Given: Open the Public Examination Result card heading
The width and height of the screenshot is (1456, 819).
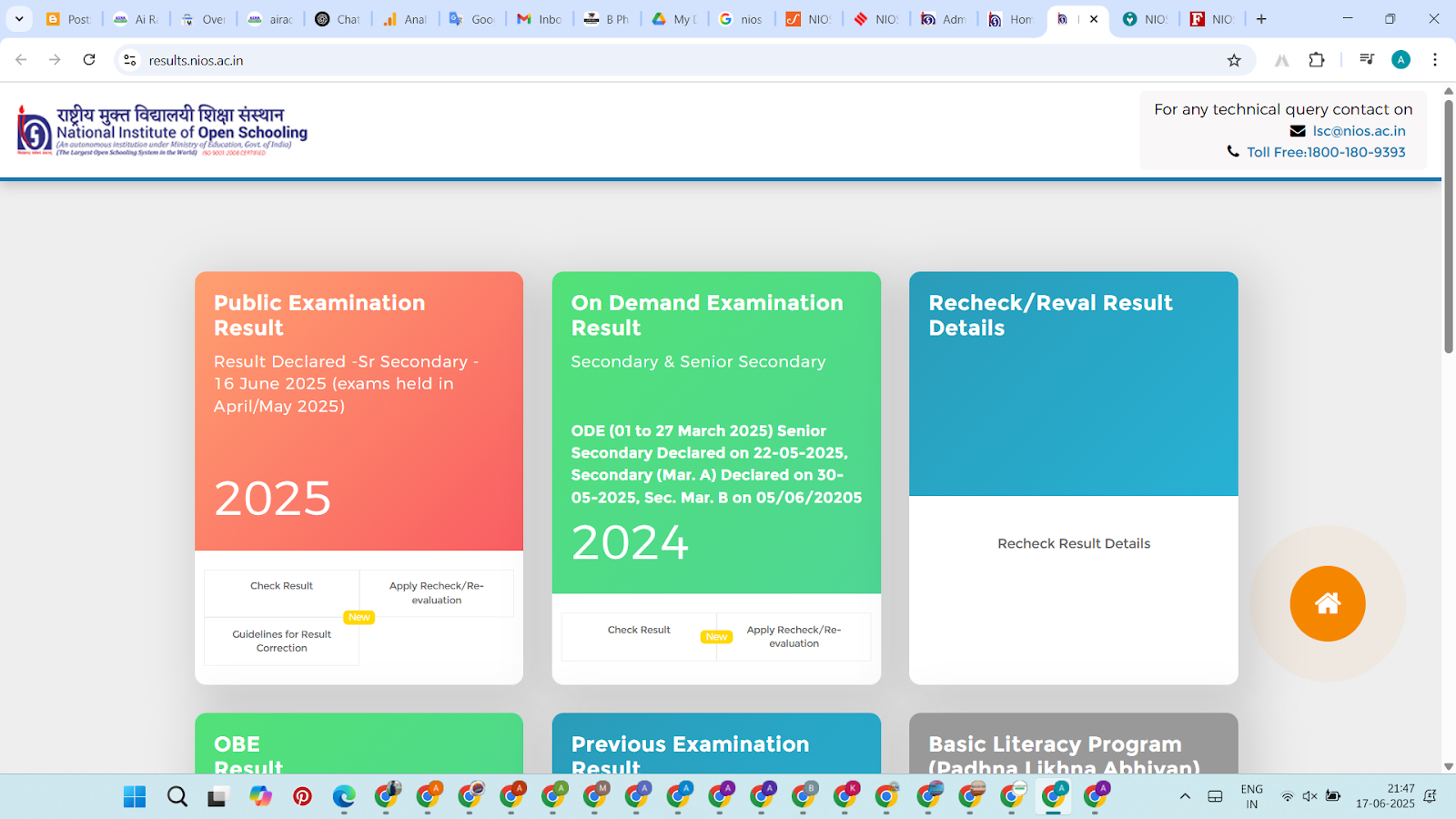Looking at the screenshot, I should (319, 315).
